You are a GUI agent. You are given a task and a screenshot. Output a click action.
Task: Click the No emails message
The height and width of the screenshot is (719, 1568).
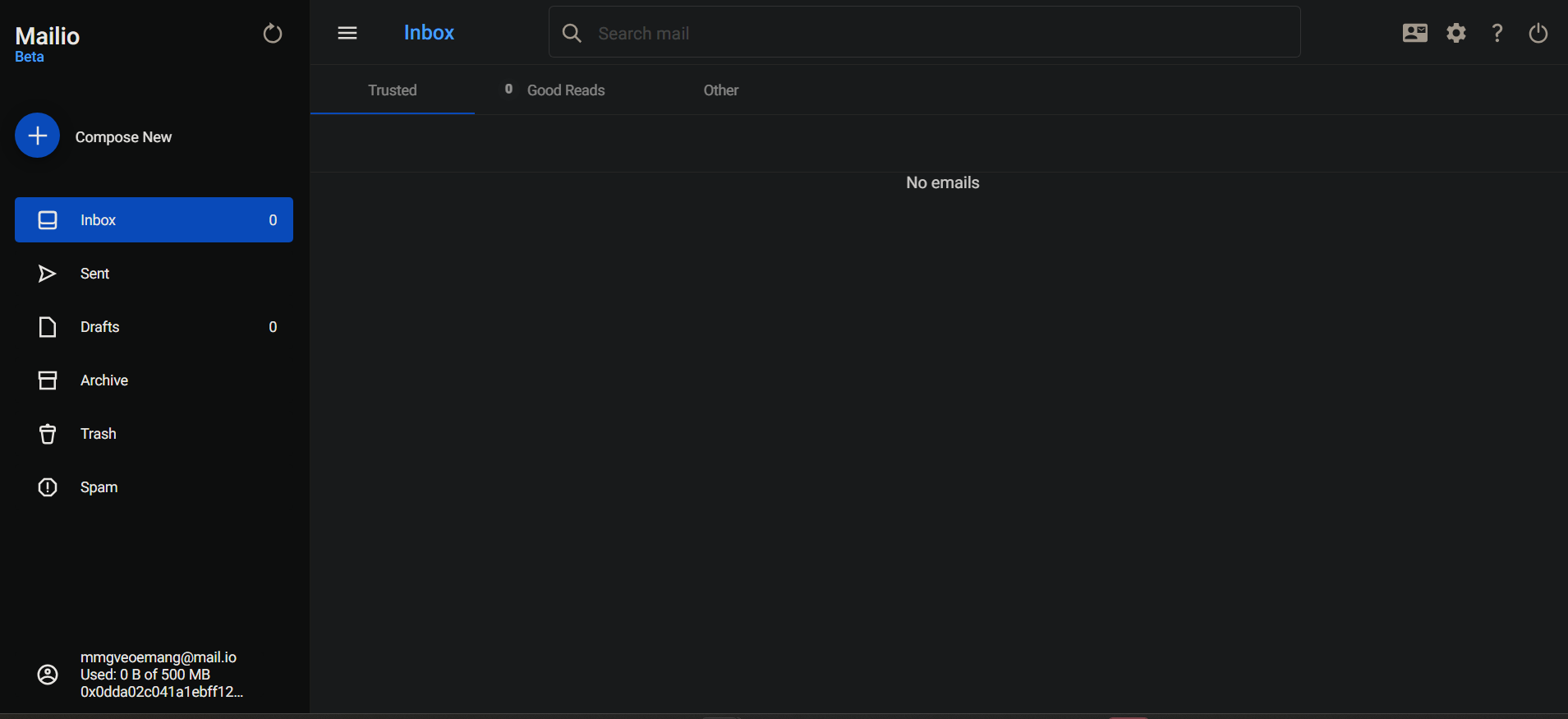[942, 182]
